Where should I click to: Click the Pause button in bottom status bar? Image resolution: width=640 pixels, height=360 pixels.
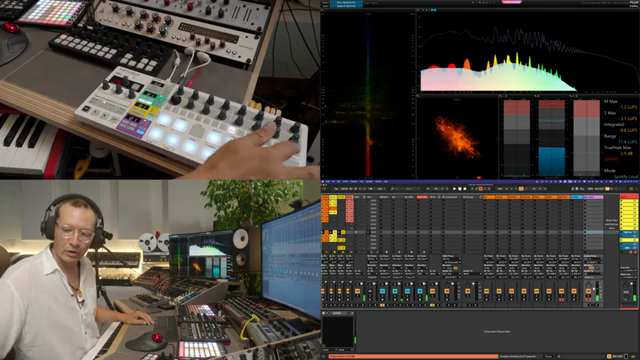548,356
